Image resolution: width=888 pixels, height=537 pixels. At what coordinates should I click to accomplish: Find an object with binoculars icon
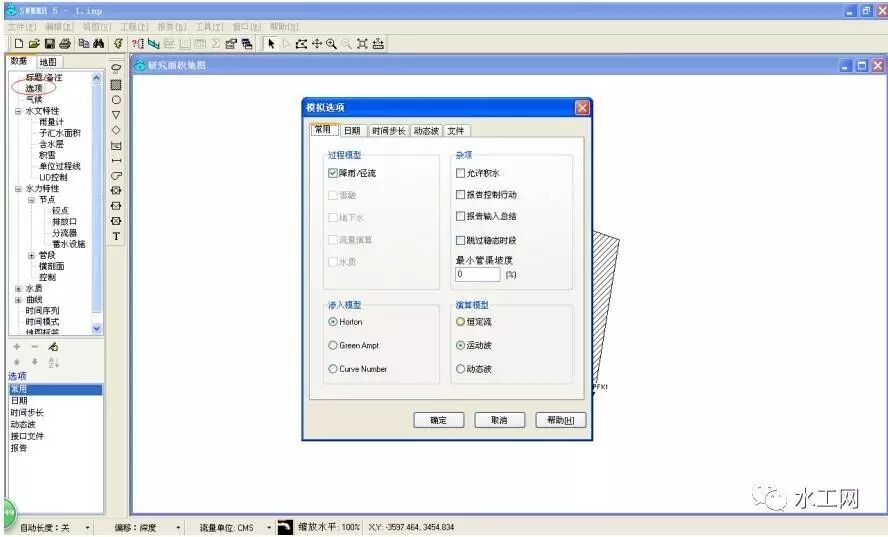pyautogui.click(x=99, y=44)
